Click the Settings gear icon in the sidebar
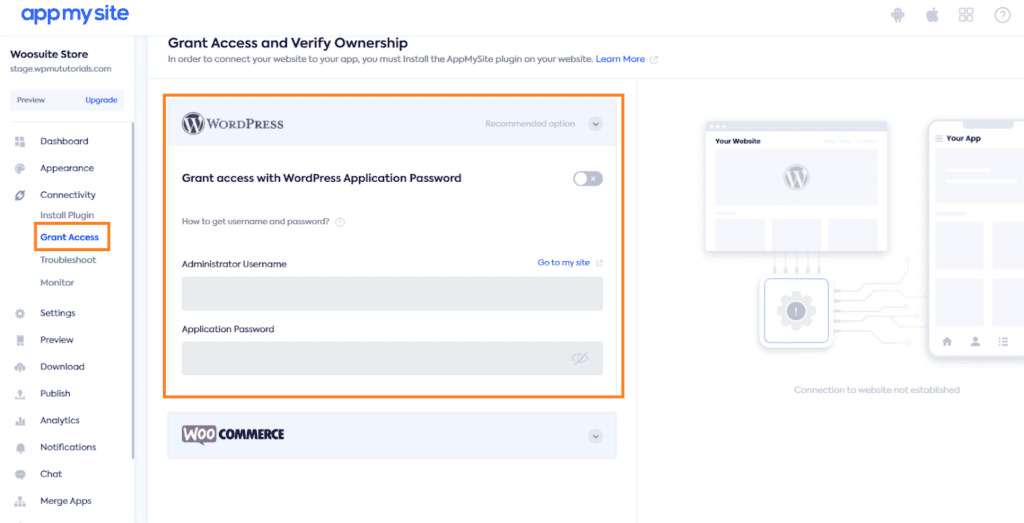 pos(20,313)
